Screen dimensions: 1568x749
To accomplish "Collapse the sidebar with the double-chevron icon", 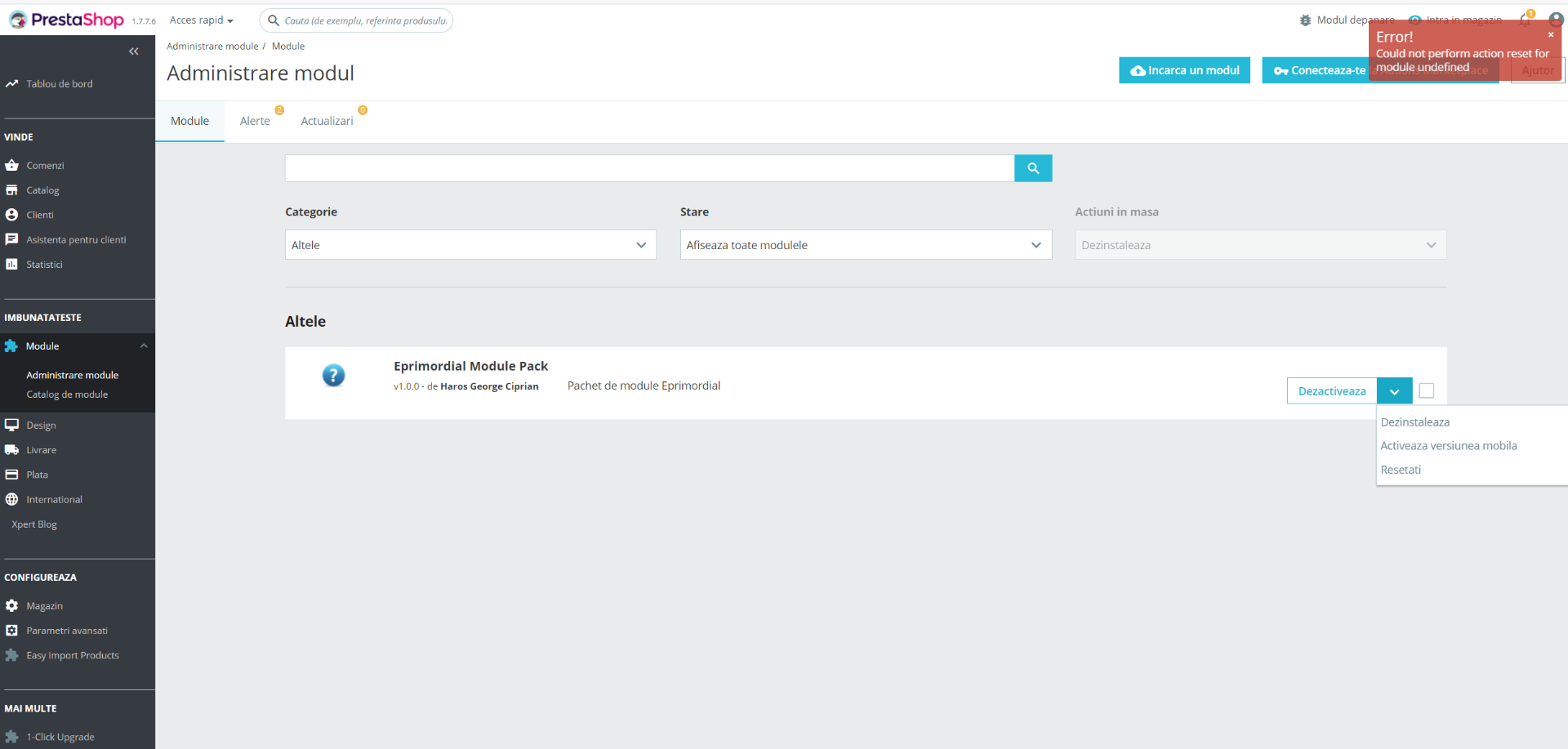I will coord(134,51).
